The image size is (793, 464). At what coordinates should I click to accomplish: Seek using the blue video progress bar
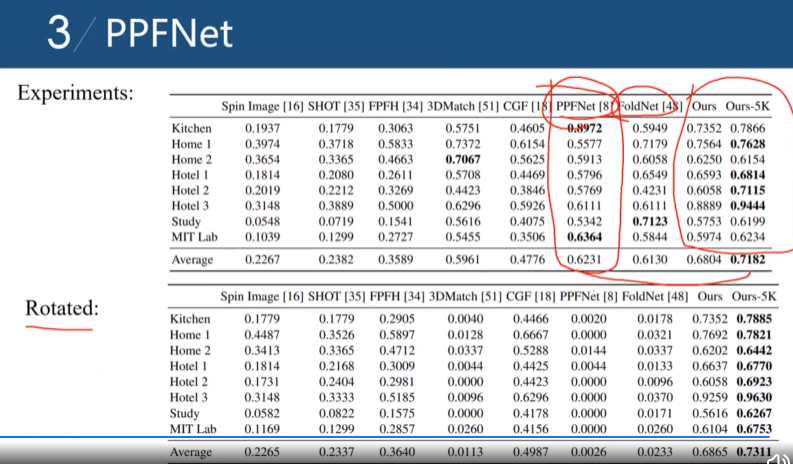(x=385, y=437)
